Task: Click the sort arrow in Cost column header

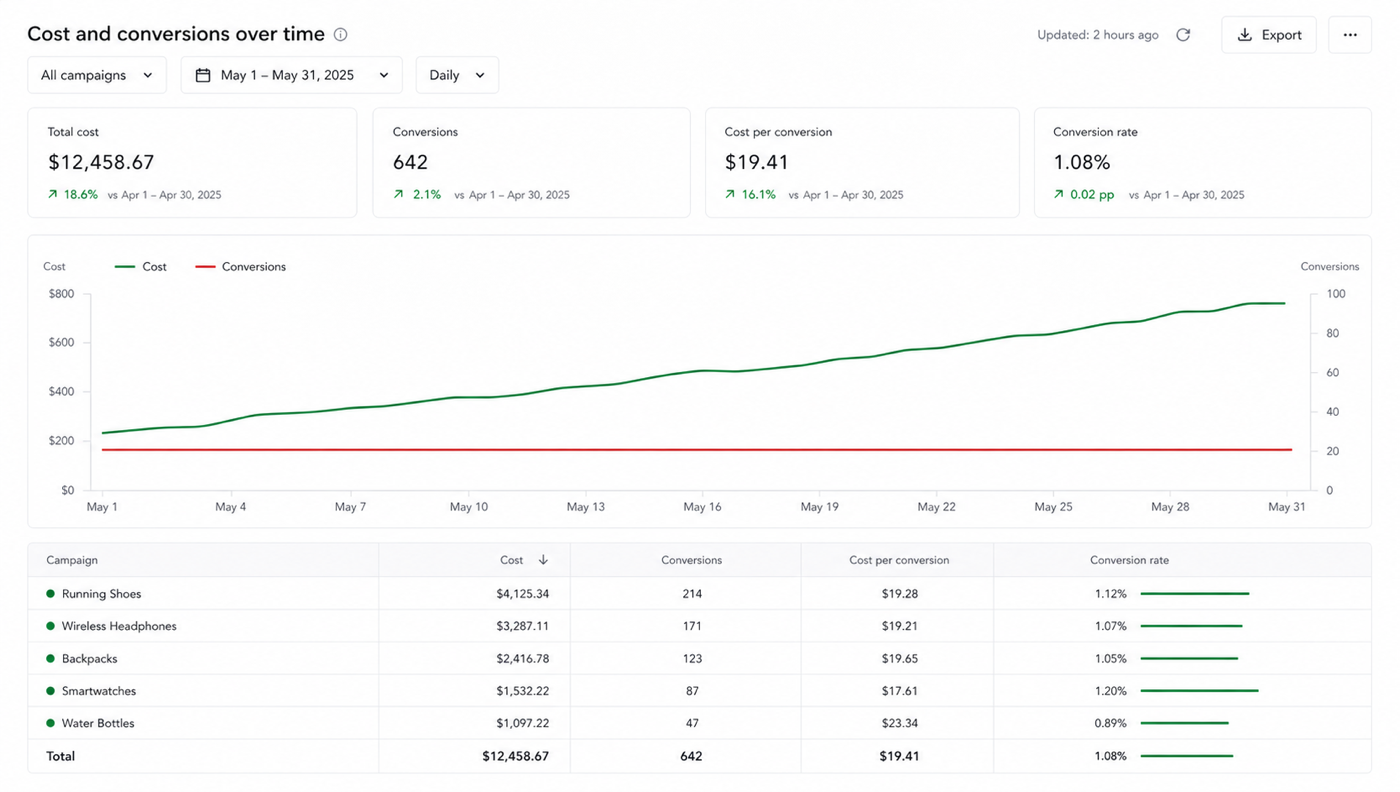Action: 543,560
